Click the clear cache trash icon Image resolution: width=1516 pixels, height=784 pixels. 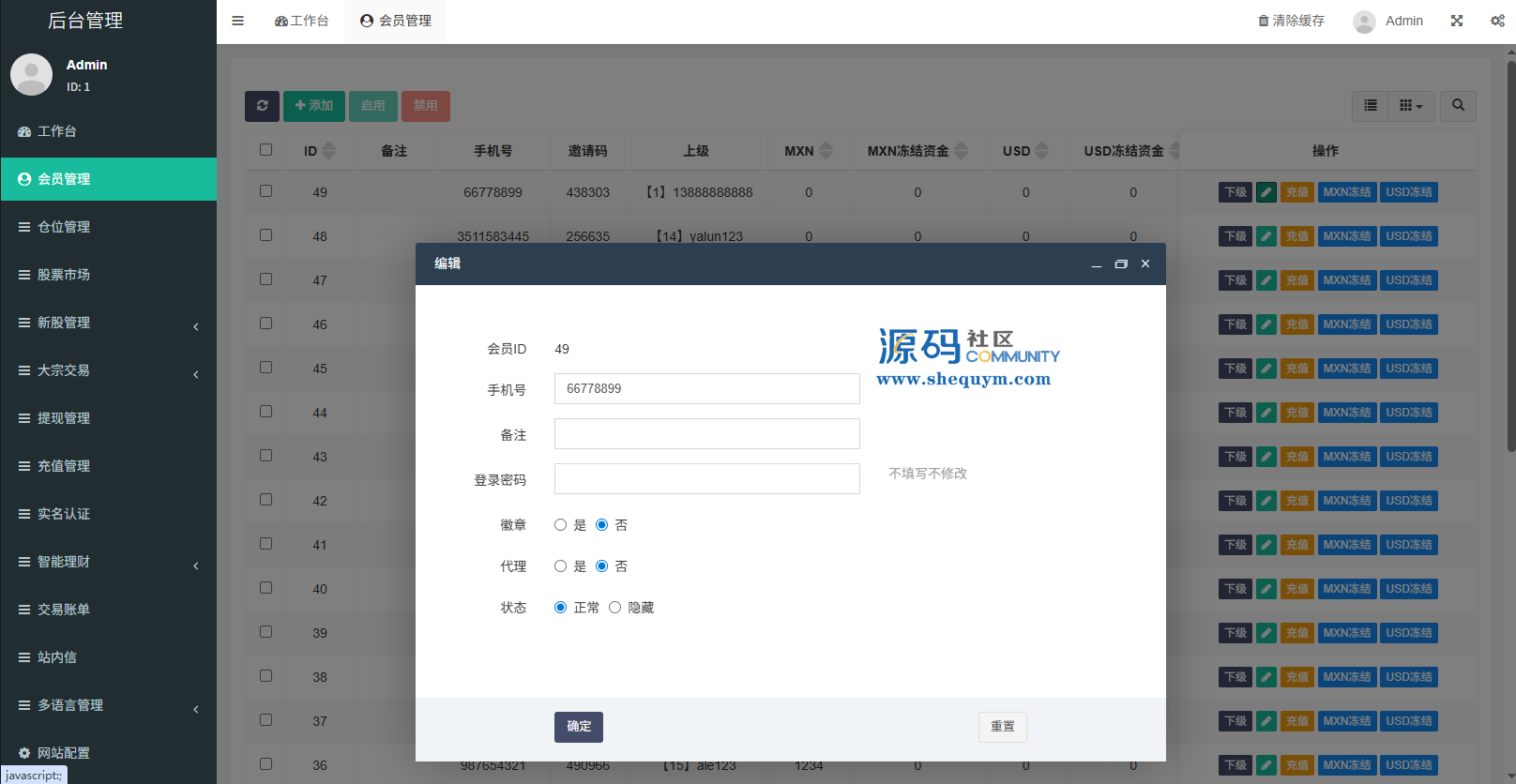tap(1264, 21)
